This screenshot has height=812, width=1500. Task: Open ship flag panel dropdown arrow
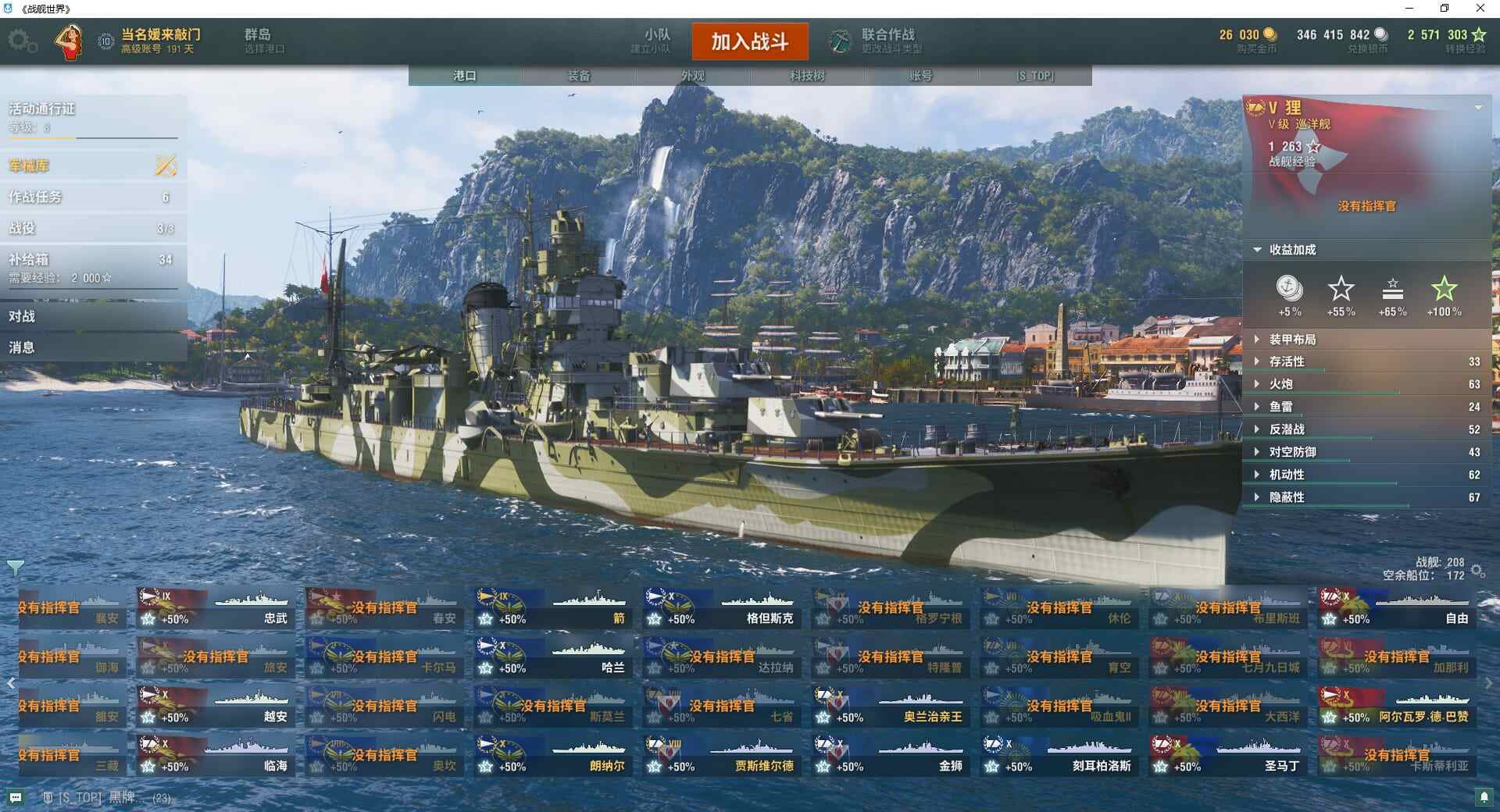(1478, 108)
